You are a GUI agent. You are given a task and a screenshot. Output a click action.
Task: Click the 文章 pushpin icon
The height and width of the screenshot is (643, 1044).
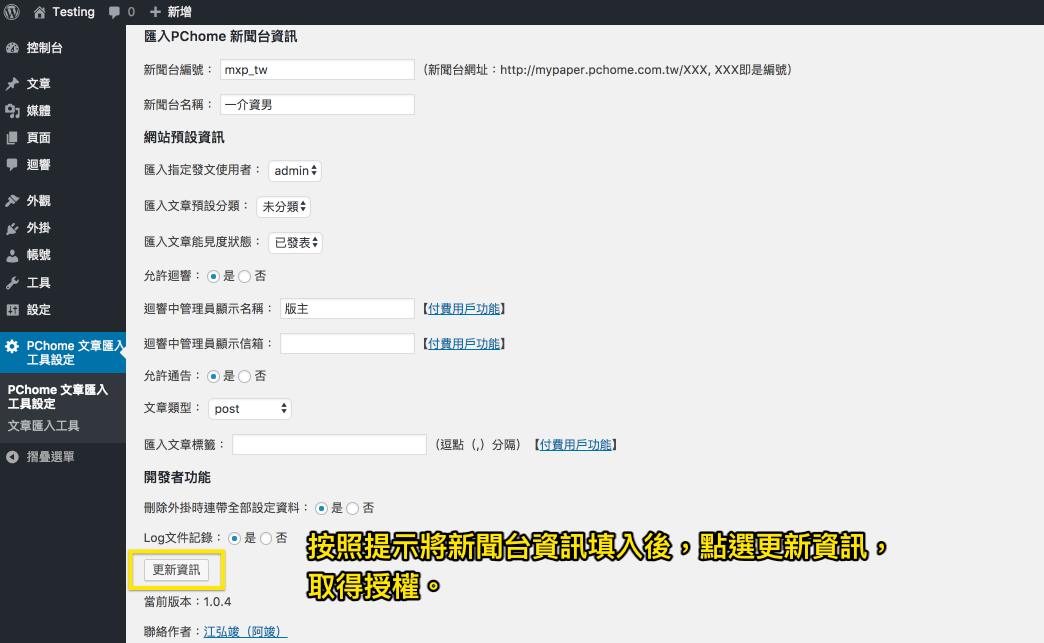point(12,84)
